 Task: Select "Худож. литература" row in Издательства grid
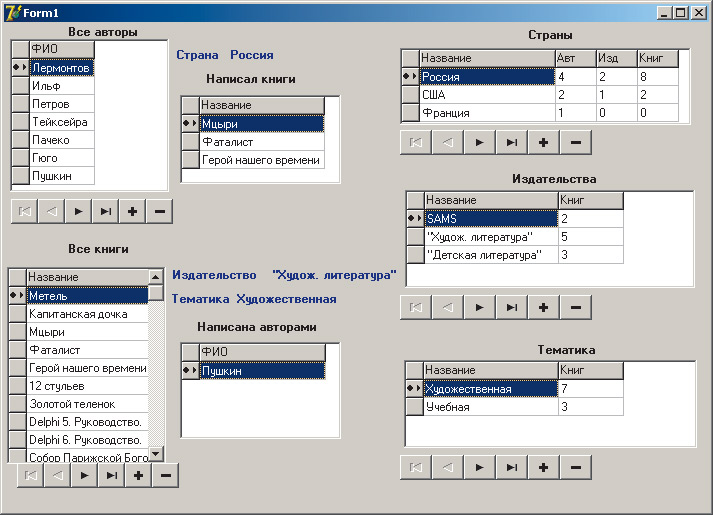tap(491, 237)
